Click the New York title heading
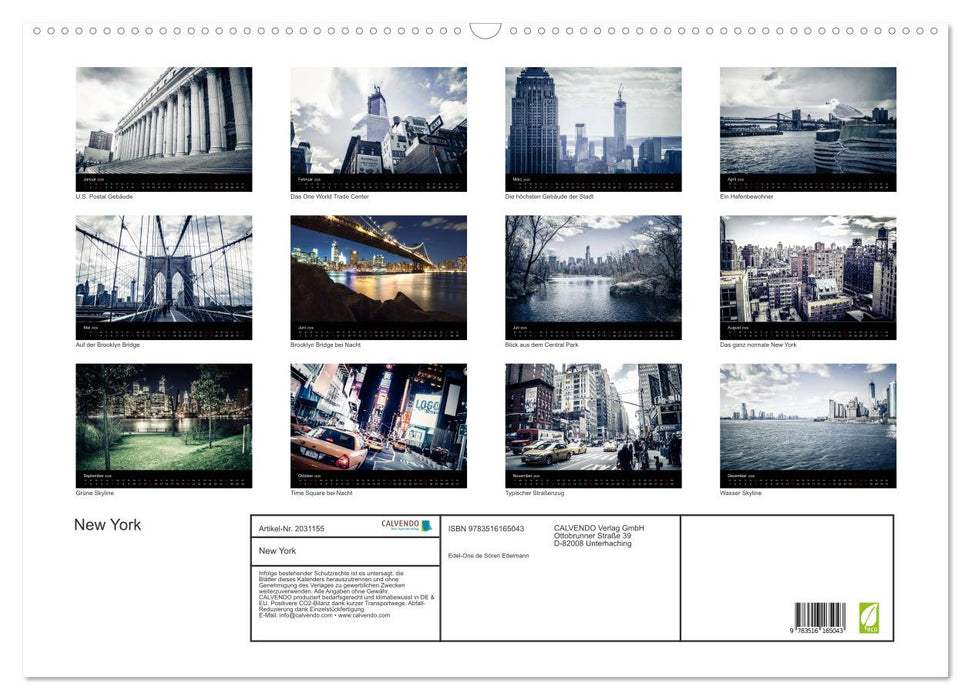Screen dimensions: 971x700 click(x=107, y=525)
